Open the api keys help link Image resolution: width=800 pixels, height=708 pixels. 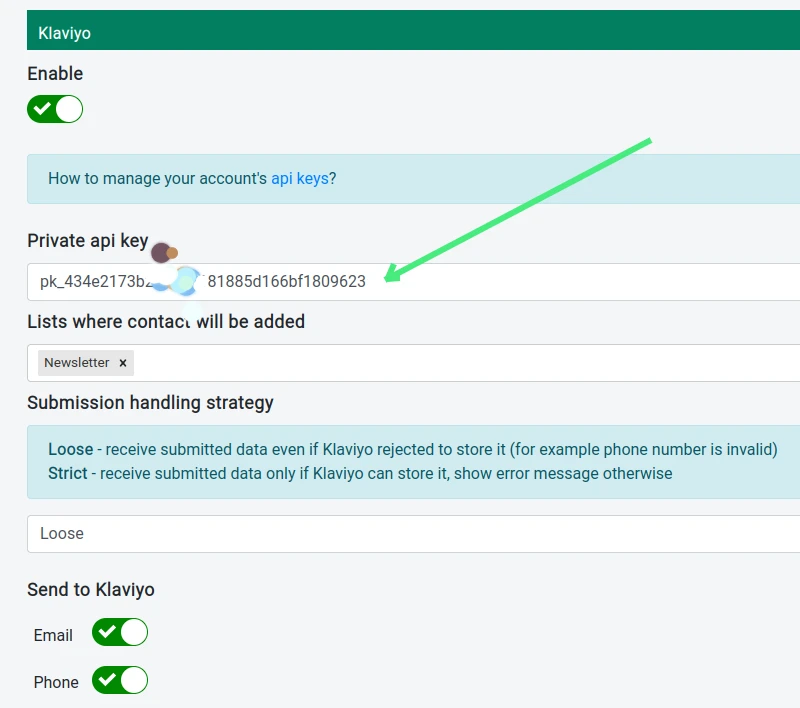tap(300, 179)
